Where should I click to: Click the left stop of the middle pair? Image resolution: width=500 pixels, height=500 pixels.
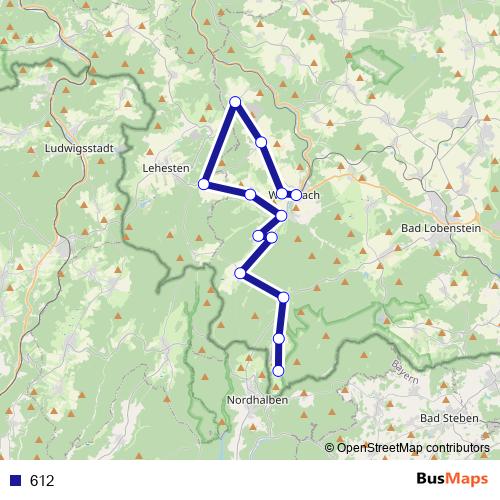[258, 236]
